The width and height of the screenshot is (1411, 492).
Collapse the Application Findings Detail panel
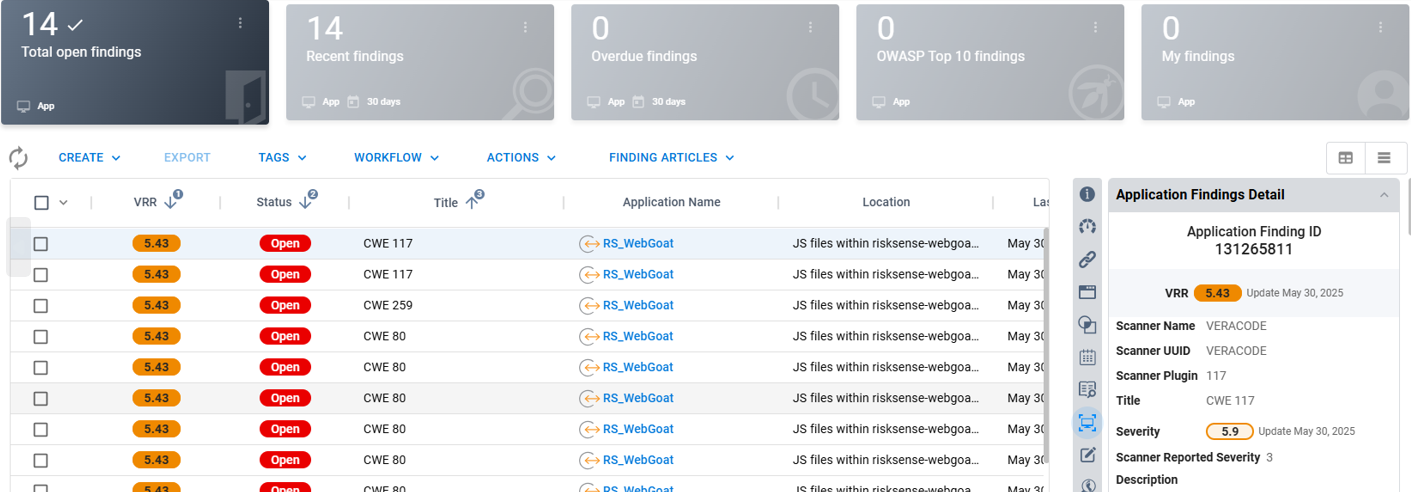point(1384,195)
